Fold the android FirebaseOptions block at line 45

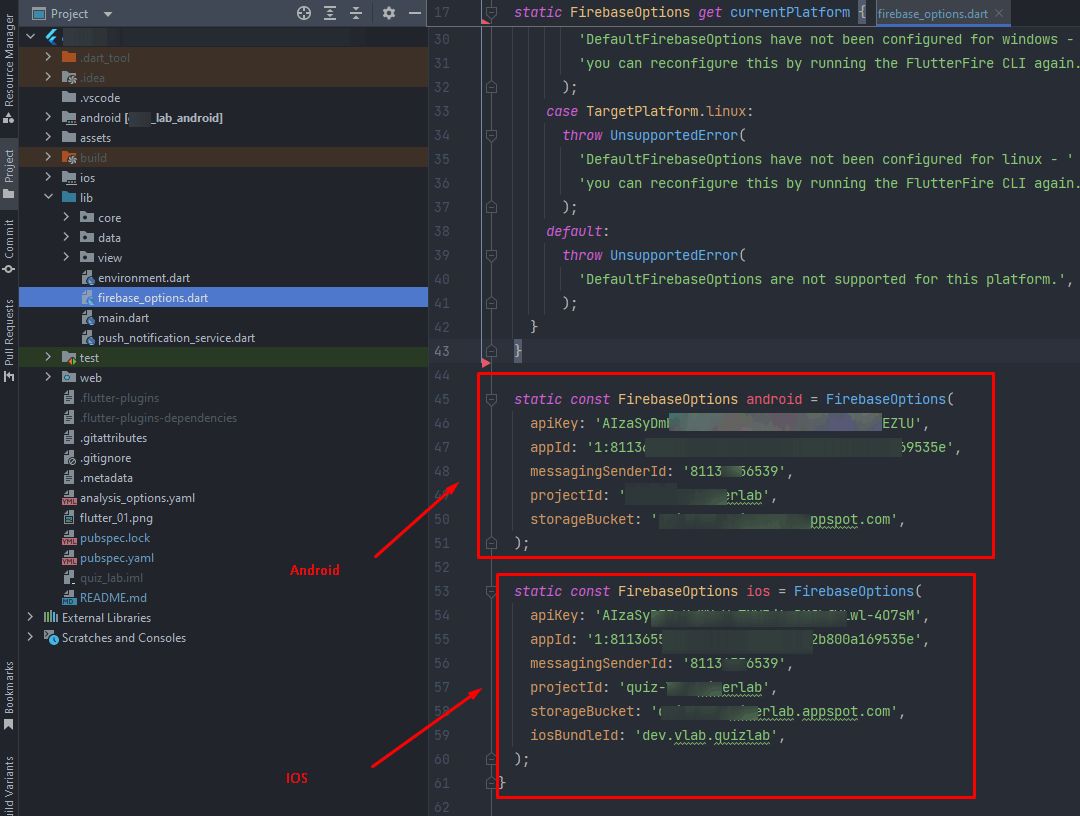(x=490, y=399)
